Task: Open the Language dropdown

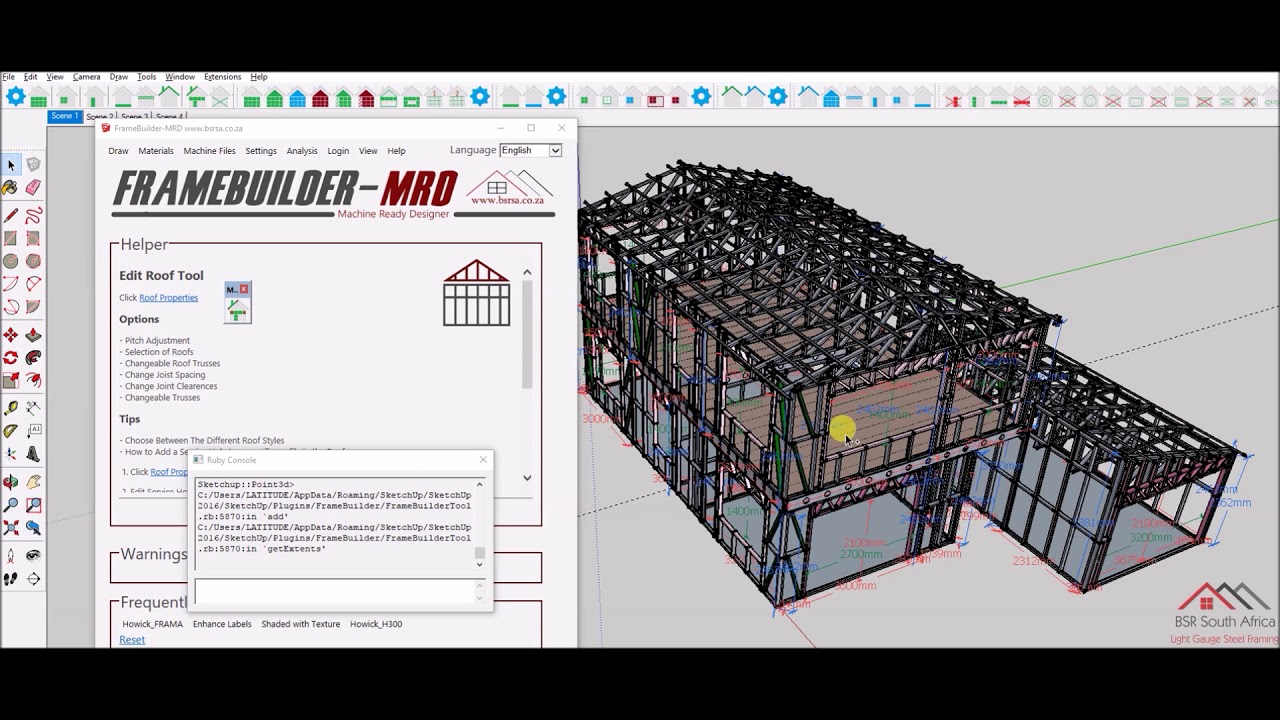Action: tap(530, 150)
